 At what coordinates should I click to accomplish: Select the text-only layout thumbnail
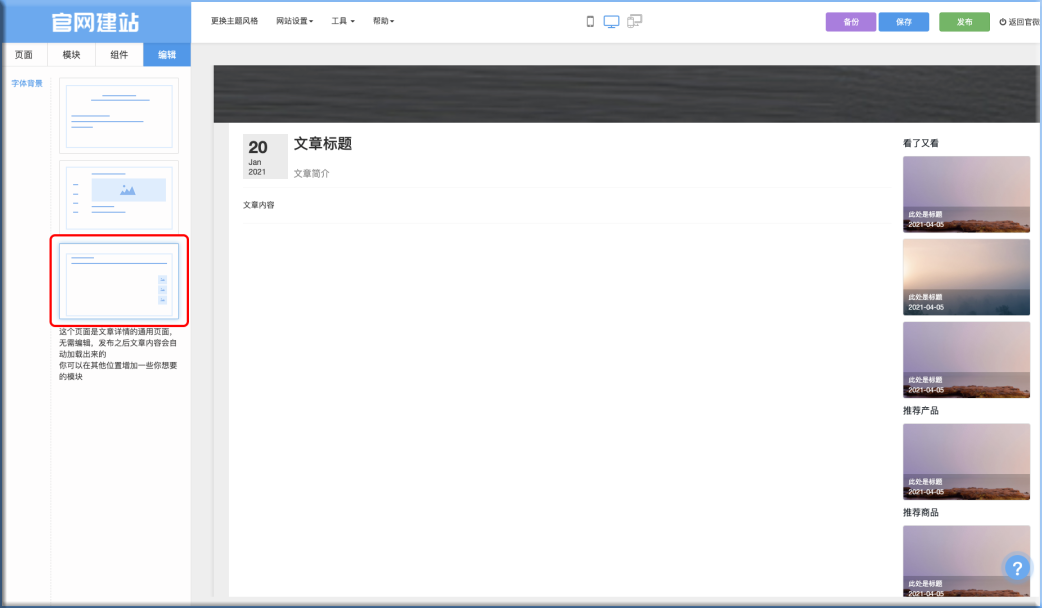coord(119,116)
